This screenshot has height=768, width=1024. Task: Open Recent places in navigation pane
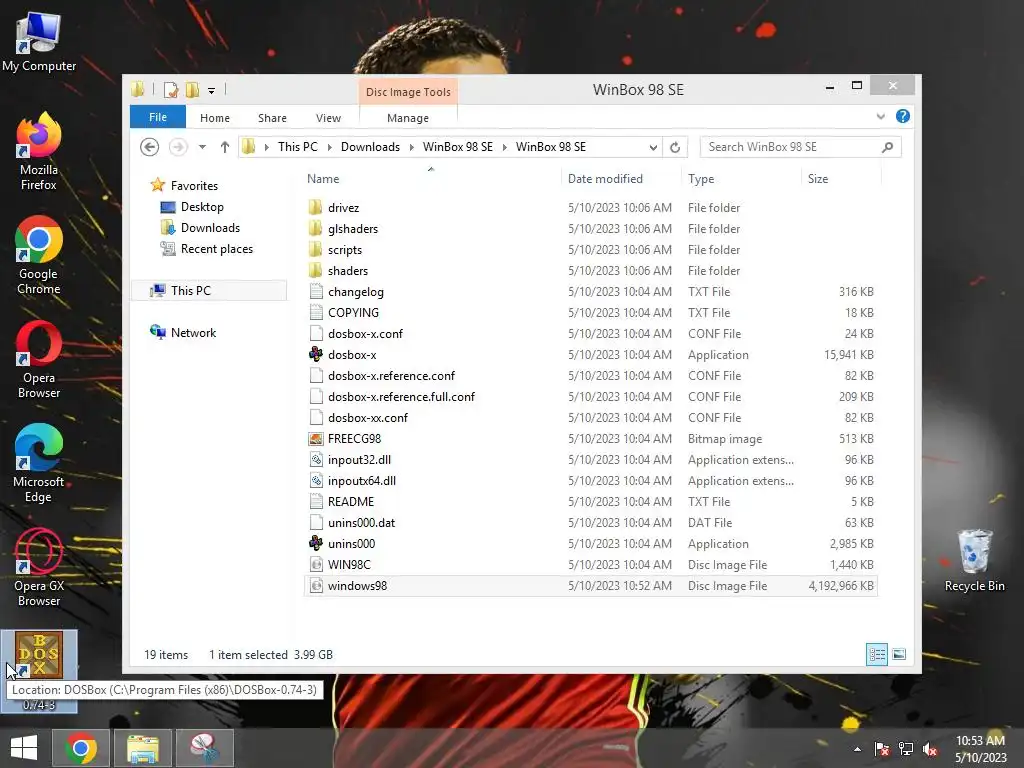point(206,248)
